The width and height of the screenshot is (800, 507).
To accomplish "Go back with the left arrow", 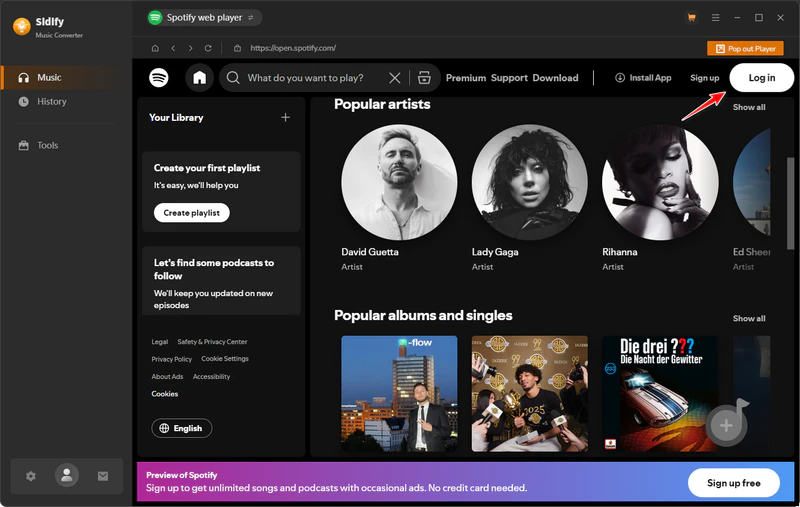I will click(173, 48).
